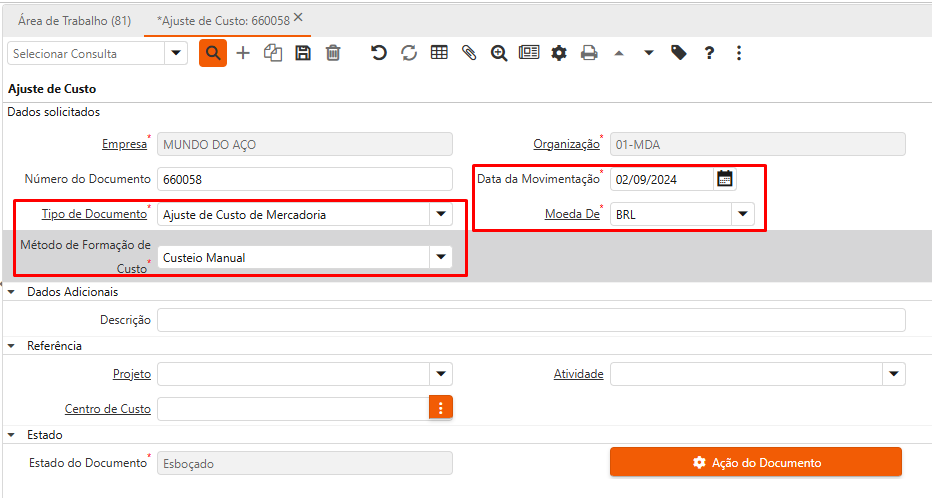Delete the record using trash icon
Viewport: 932px width, 498px height.
(333, 53)
